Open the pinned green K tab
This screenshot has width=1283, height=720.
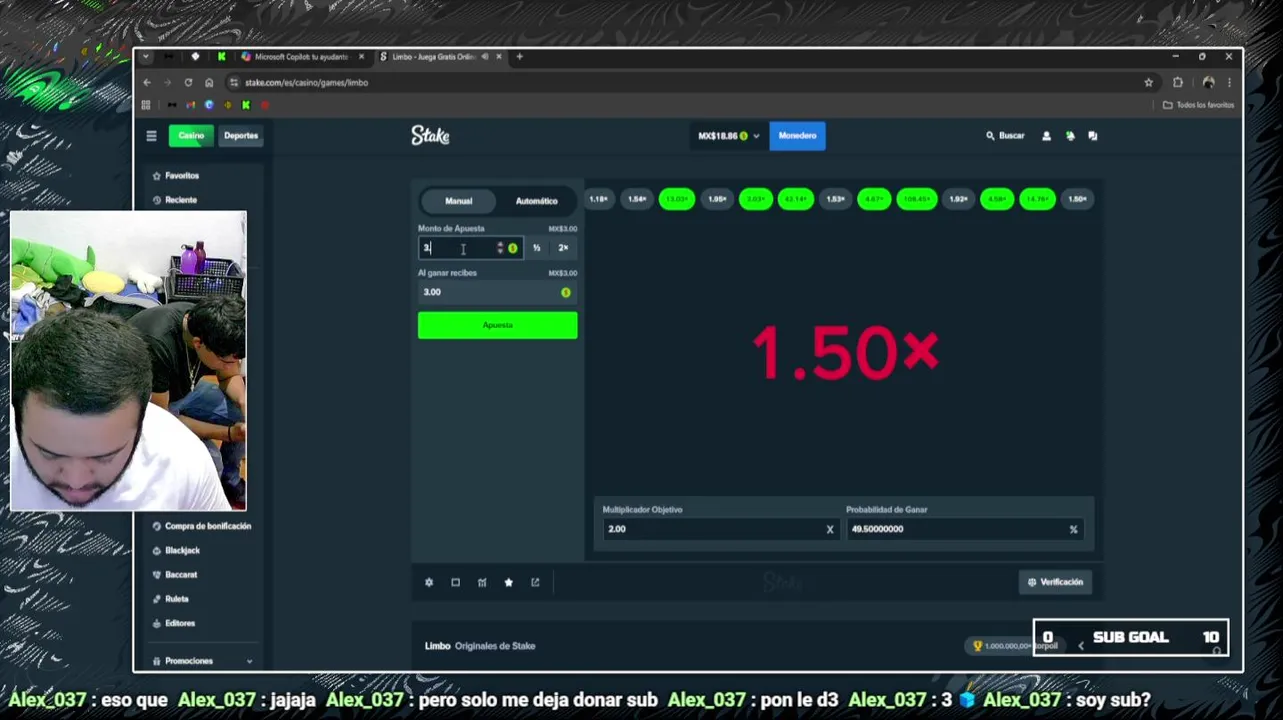click(221, 57)
